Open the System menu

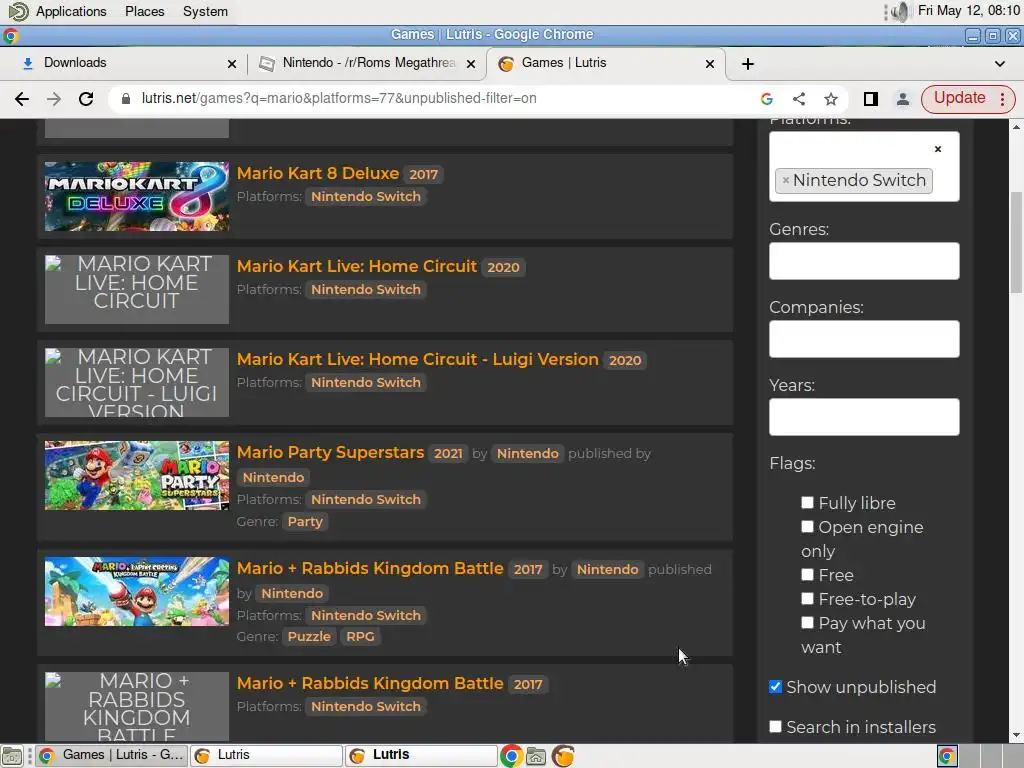coord(205,11)
